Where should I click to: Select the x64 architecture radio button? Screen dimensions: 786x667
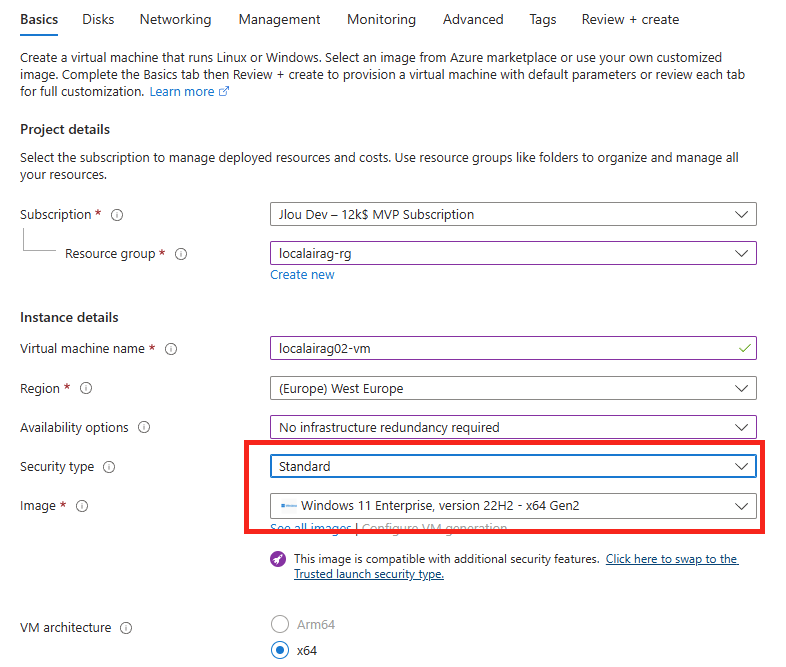280,650
